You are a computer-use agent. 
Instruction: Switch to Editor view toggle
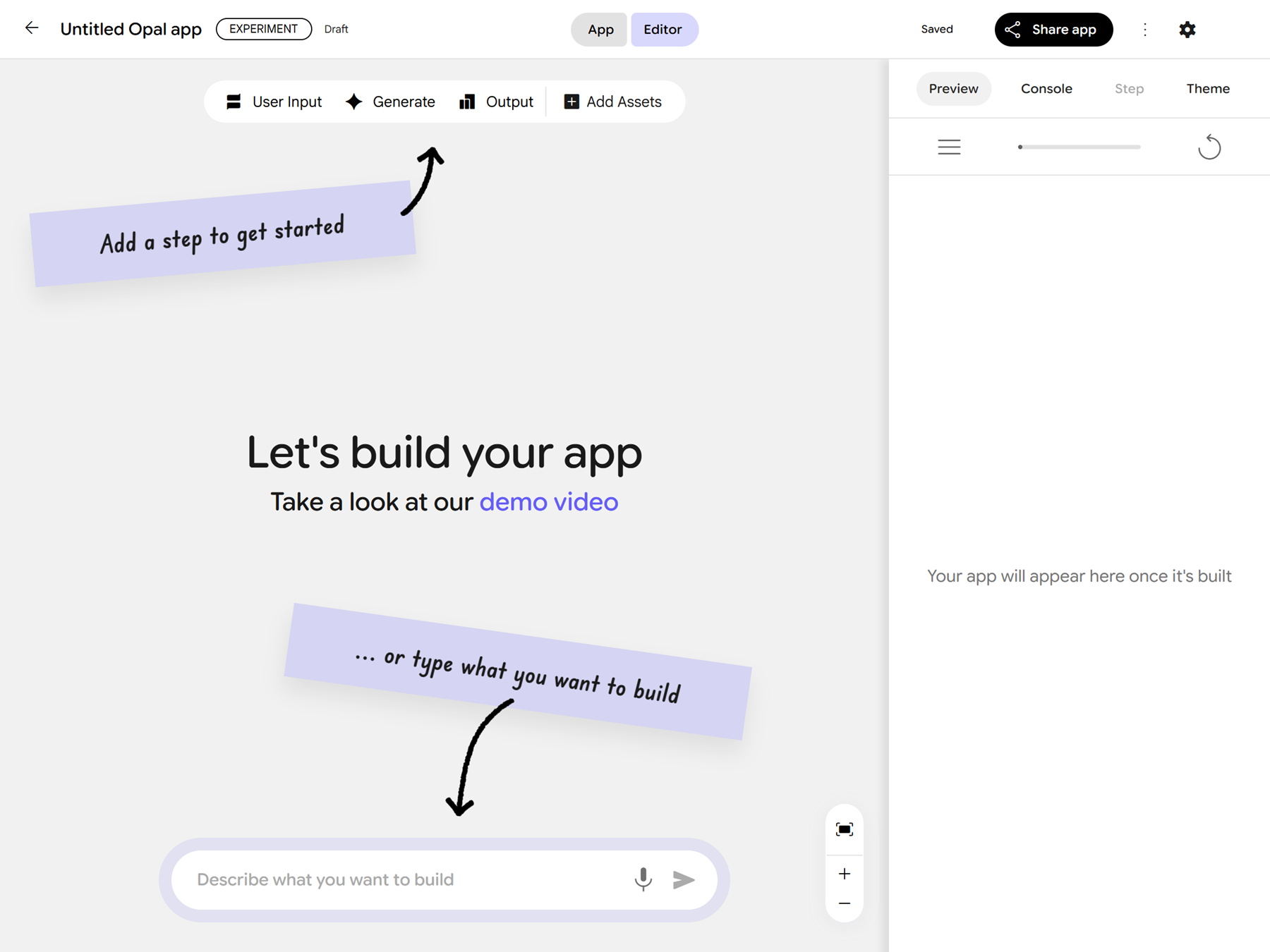[663, 30]
